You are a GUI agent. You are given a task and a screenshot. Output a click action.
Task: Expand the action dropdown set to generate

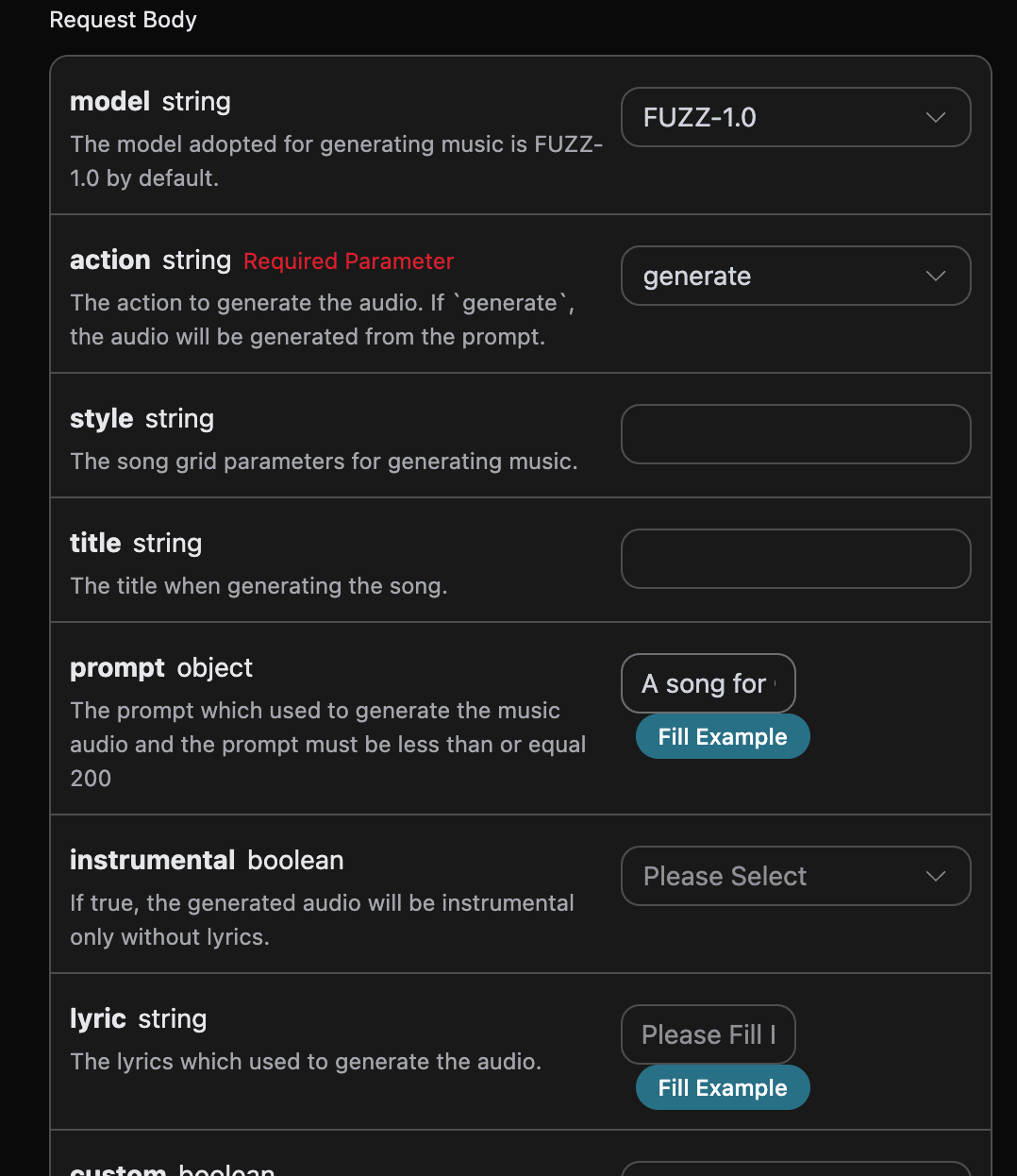[795, 276]
